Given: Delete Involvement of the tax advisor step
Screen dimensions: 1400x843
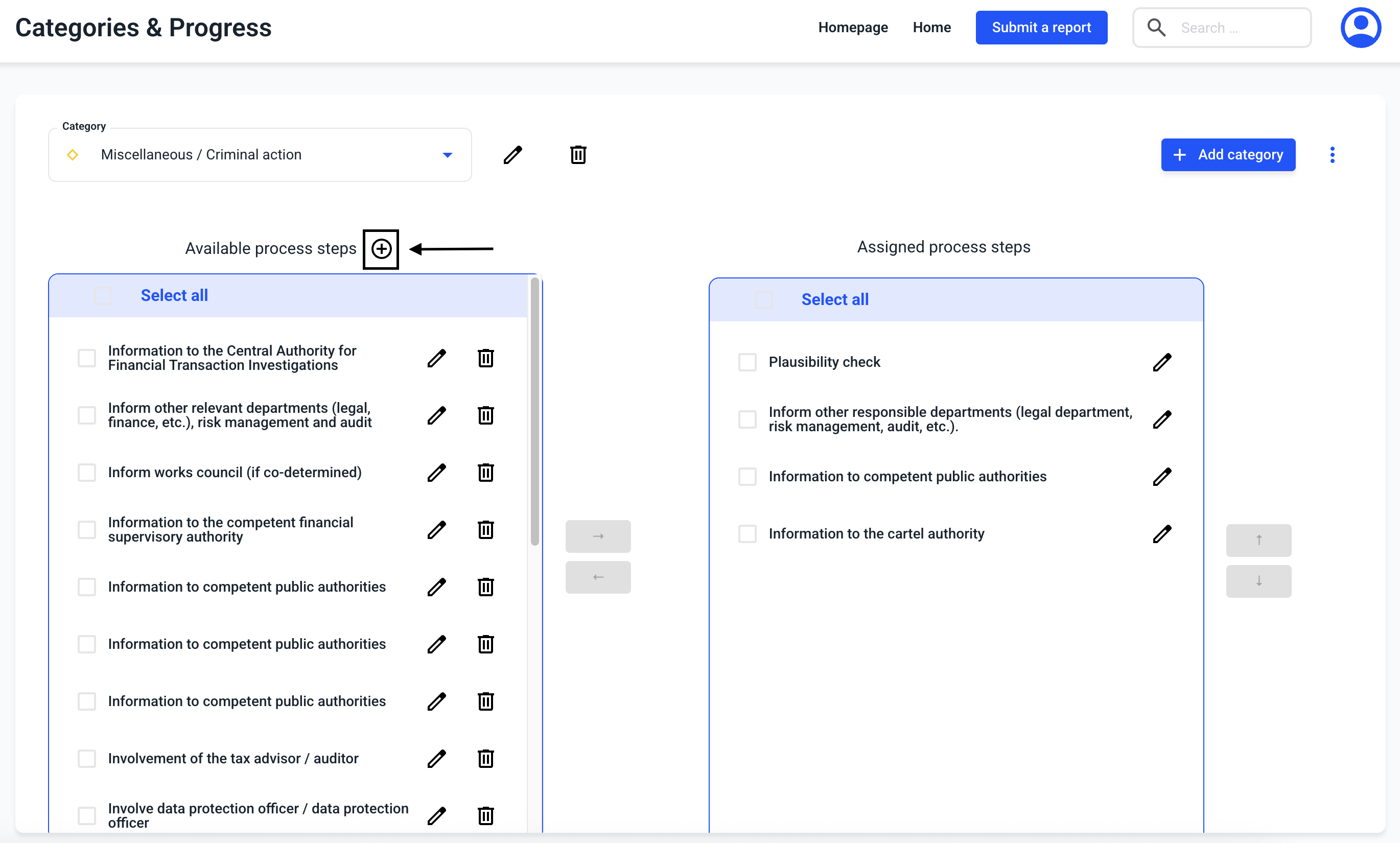Looking at the screenshot, I should [x=485, y=759].
